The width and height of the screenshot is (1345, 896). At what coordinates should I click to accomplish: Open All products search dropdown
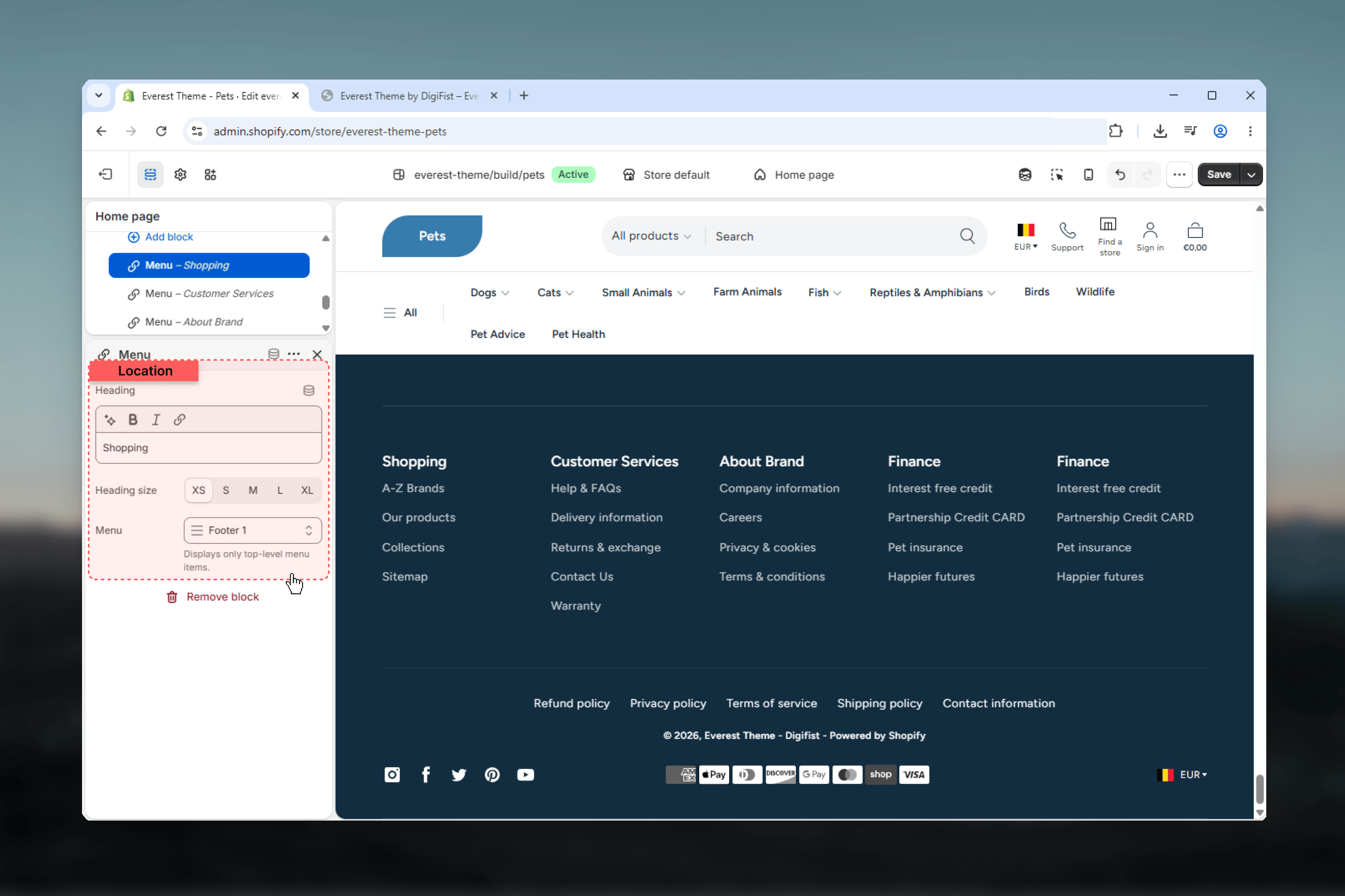[651, 236]
